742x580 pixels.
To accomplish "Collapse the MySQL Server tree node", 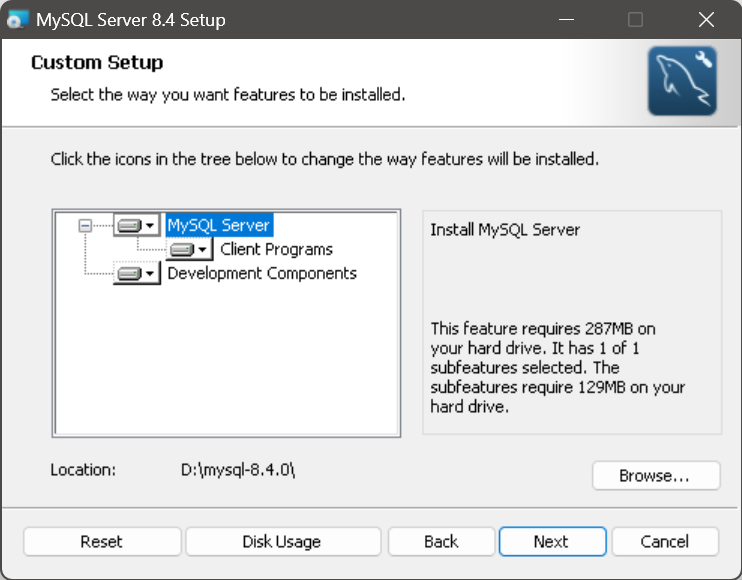I will [x=85, y=226].
